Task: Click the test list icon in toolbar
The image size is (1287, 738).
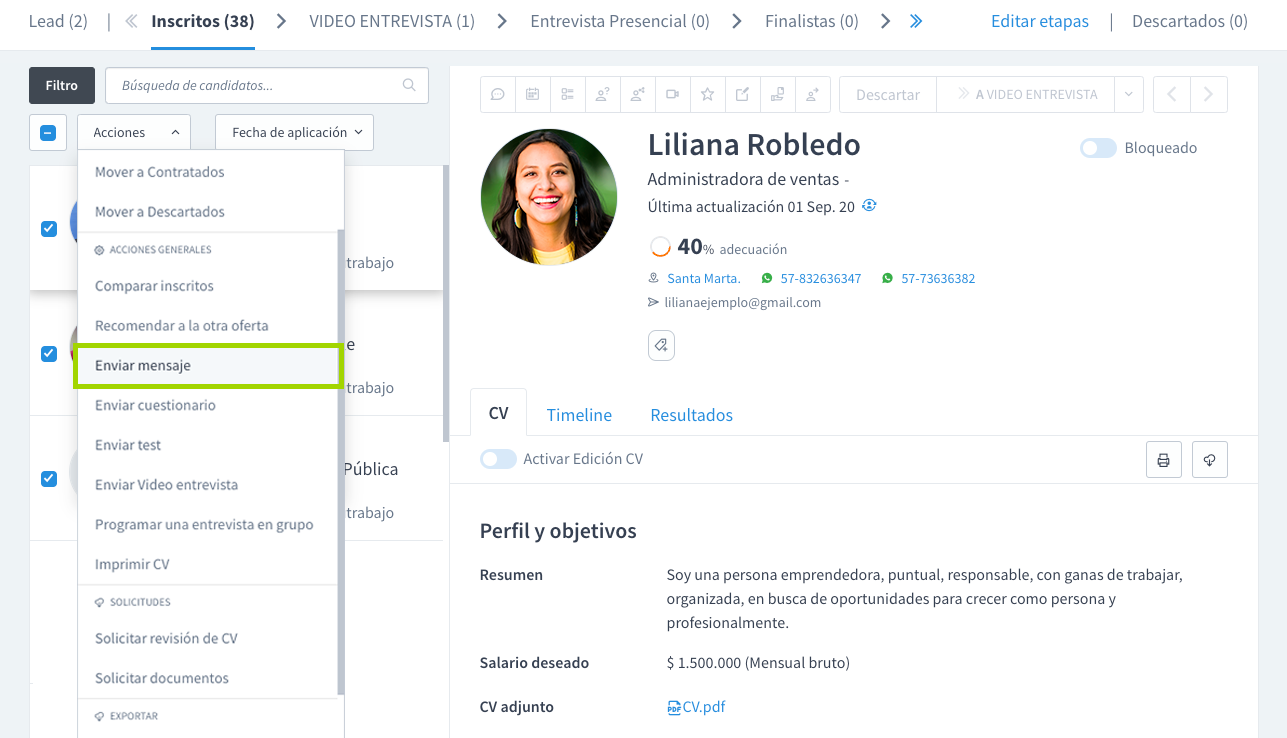Action: pos(567,93)
